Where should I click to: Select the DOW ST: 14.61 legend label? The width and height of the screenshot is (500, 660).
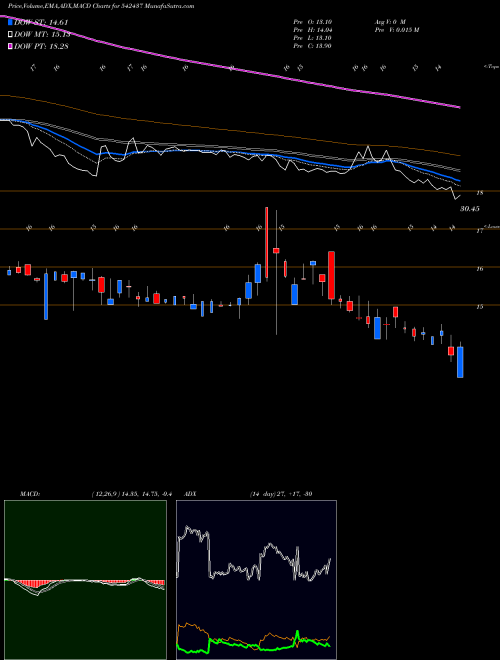point(41,23)
